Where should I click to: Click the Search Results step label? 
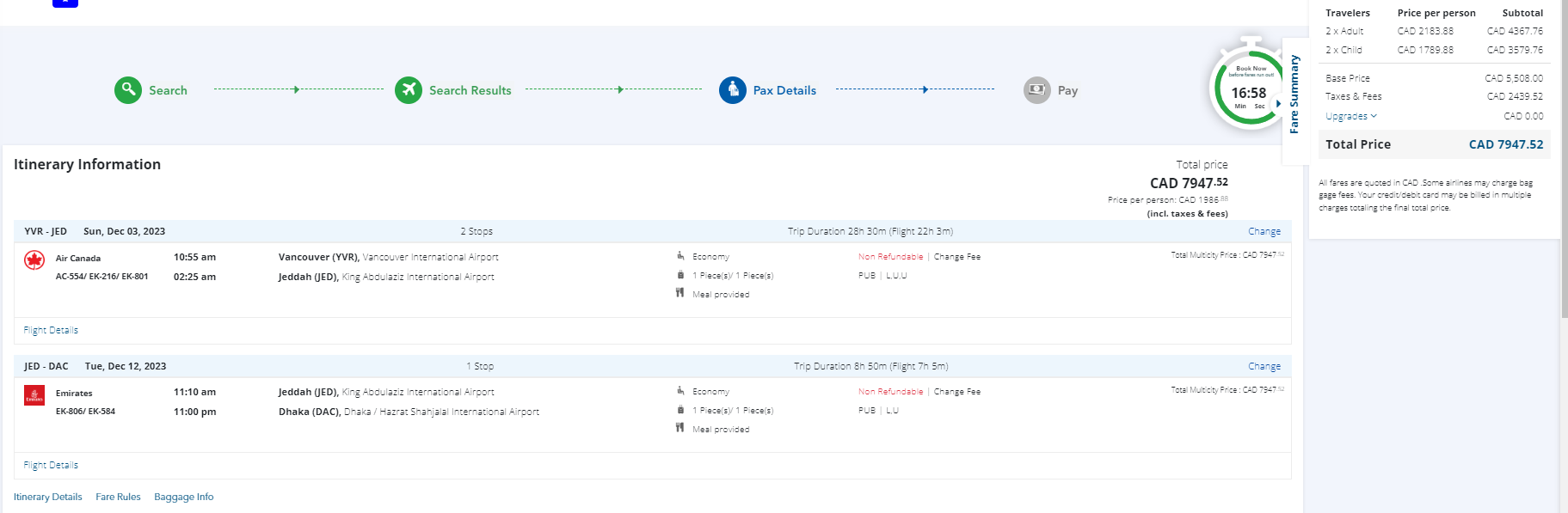(470, 90)
